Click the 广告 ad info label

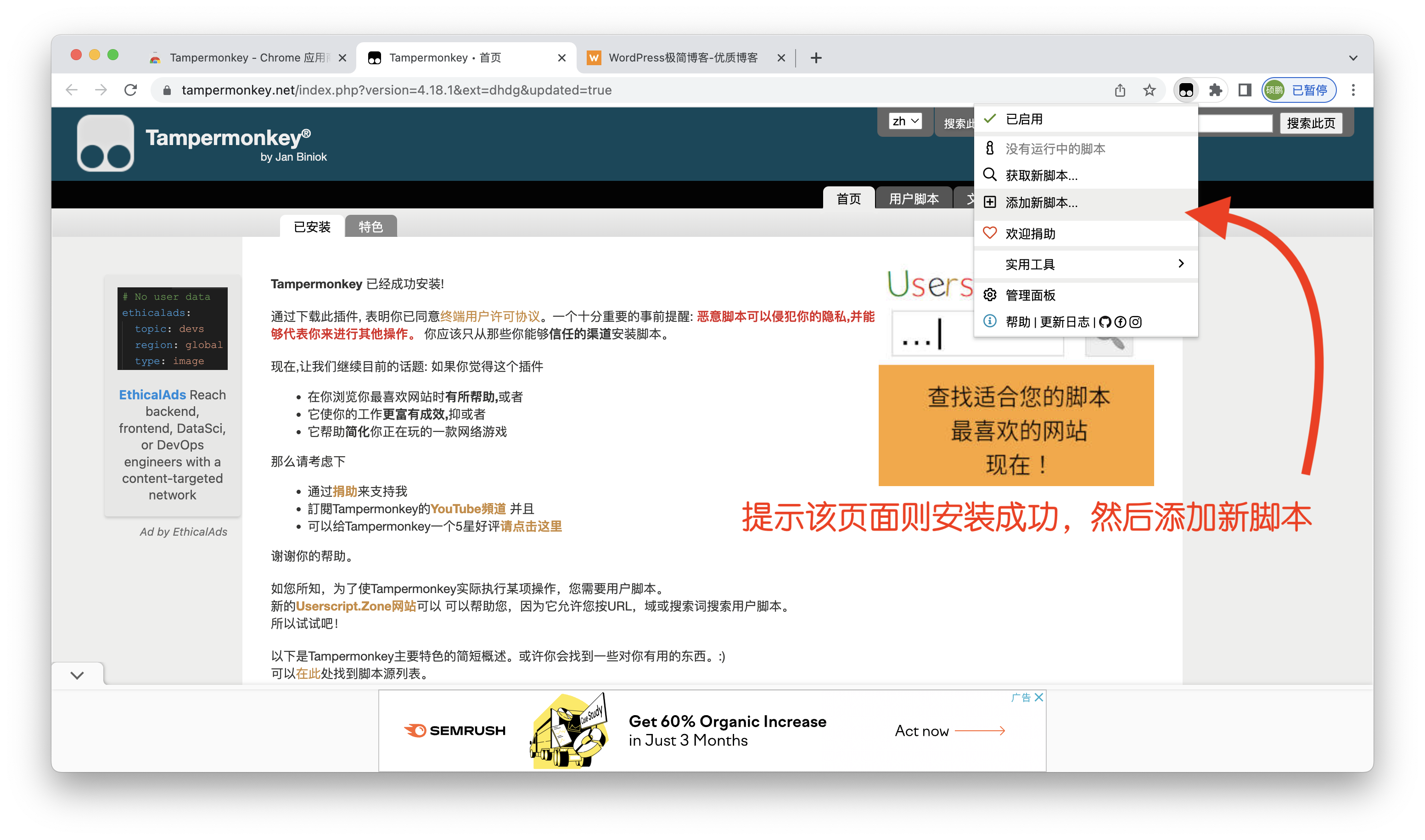[x=1021, y=697]
